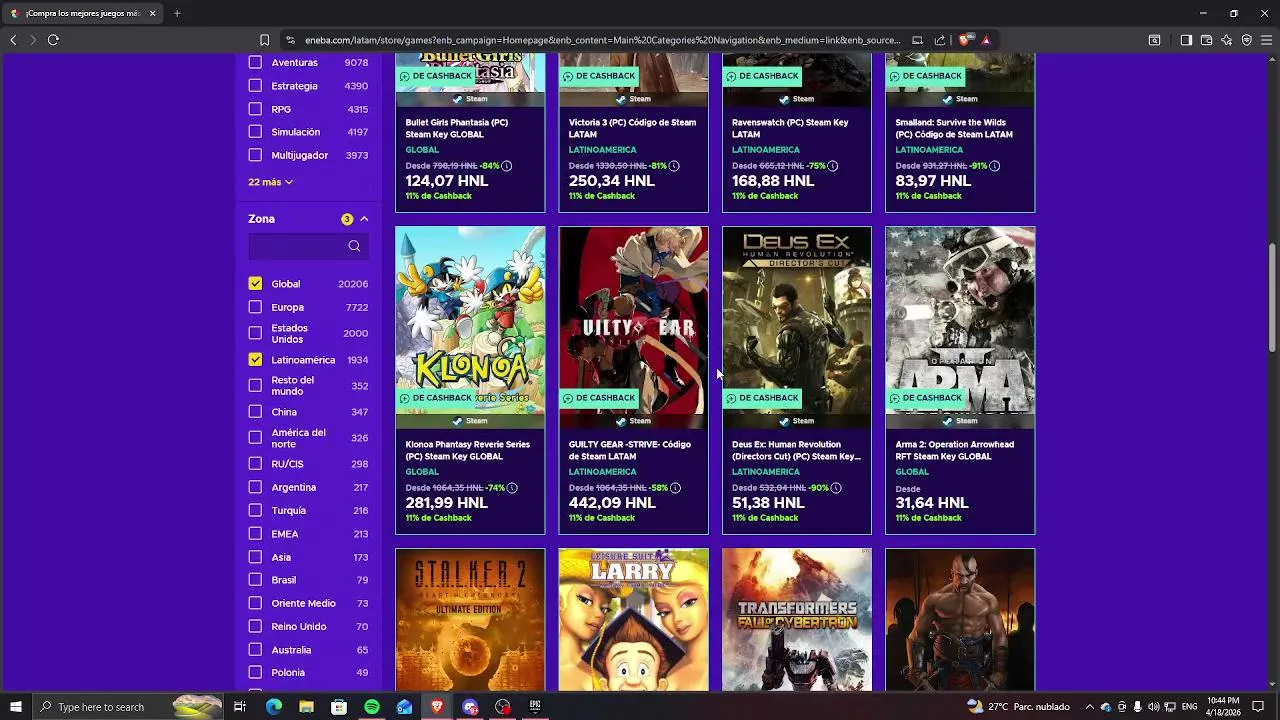This screenshot has height=720, width=1280.
Task: Check the Estrategia genre checkbox
Action: pos(255,86)
